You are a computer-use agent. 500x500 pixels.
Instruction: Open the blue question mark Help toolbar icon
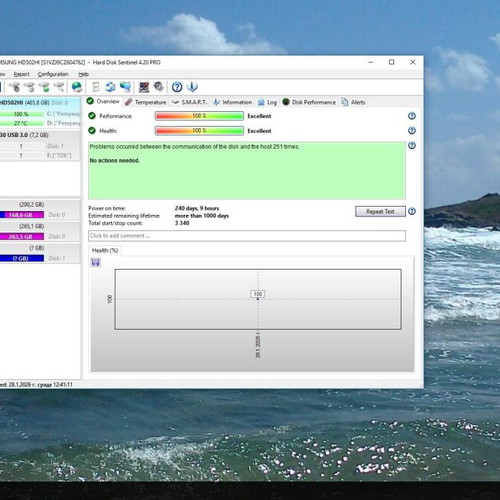(x=177, y=87)
